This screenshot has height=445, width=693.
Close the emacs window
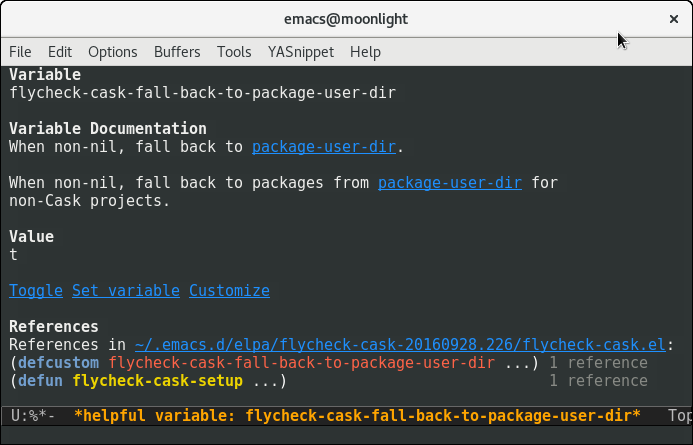coord(672,19)
